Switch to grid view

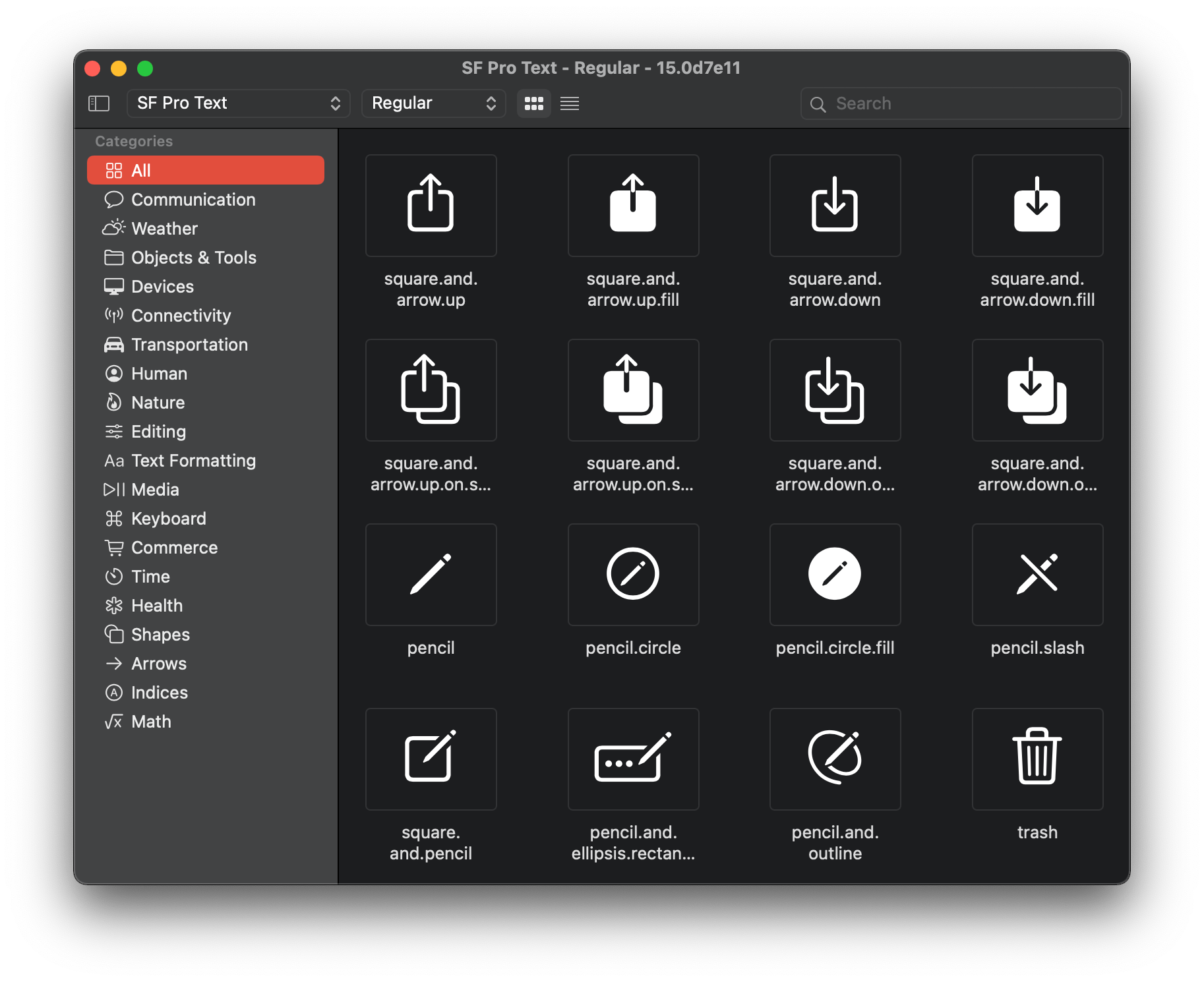point(533,103)
